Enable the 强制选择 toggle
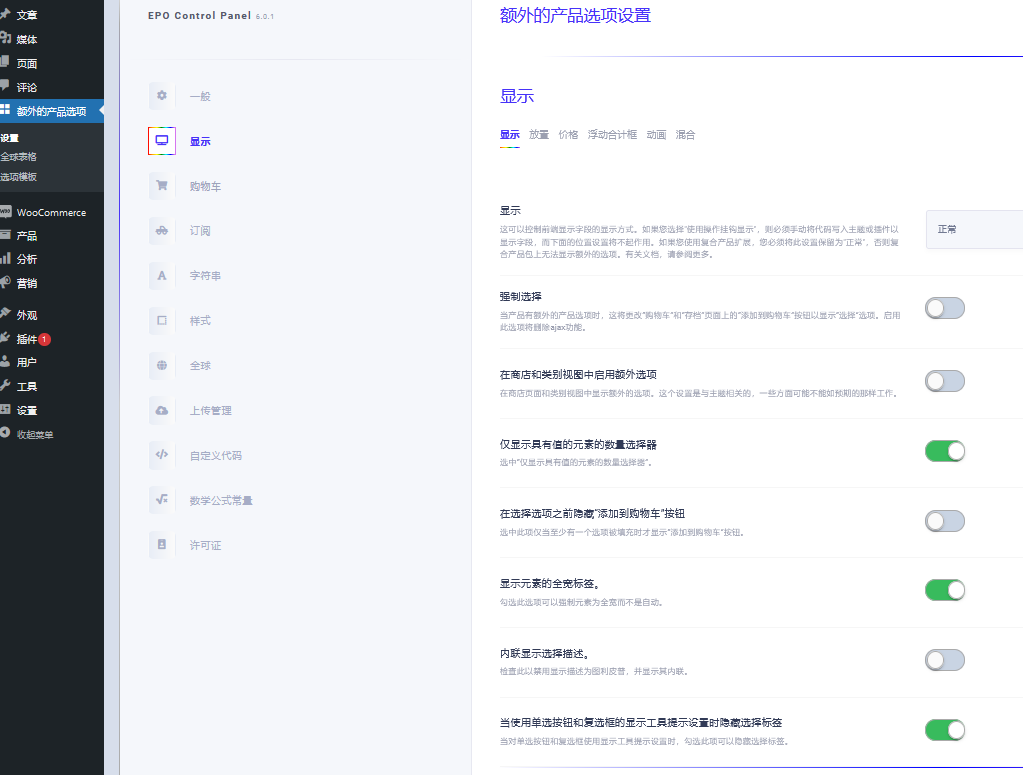Viewport: 1023px width, 775px height. coord(945,308)
